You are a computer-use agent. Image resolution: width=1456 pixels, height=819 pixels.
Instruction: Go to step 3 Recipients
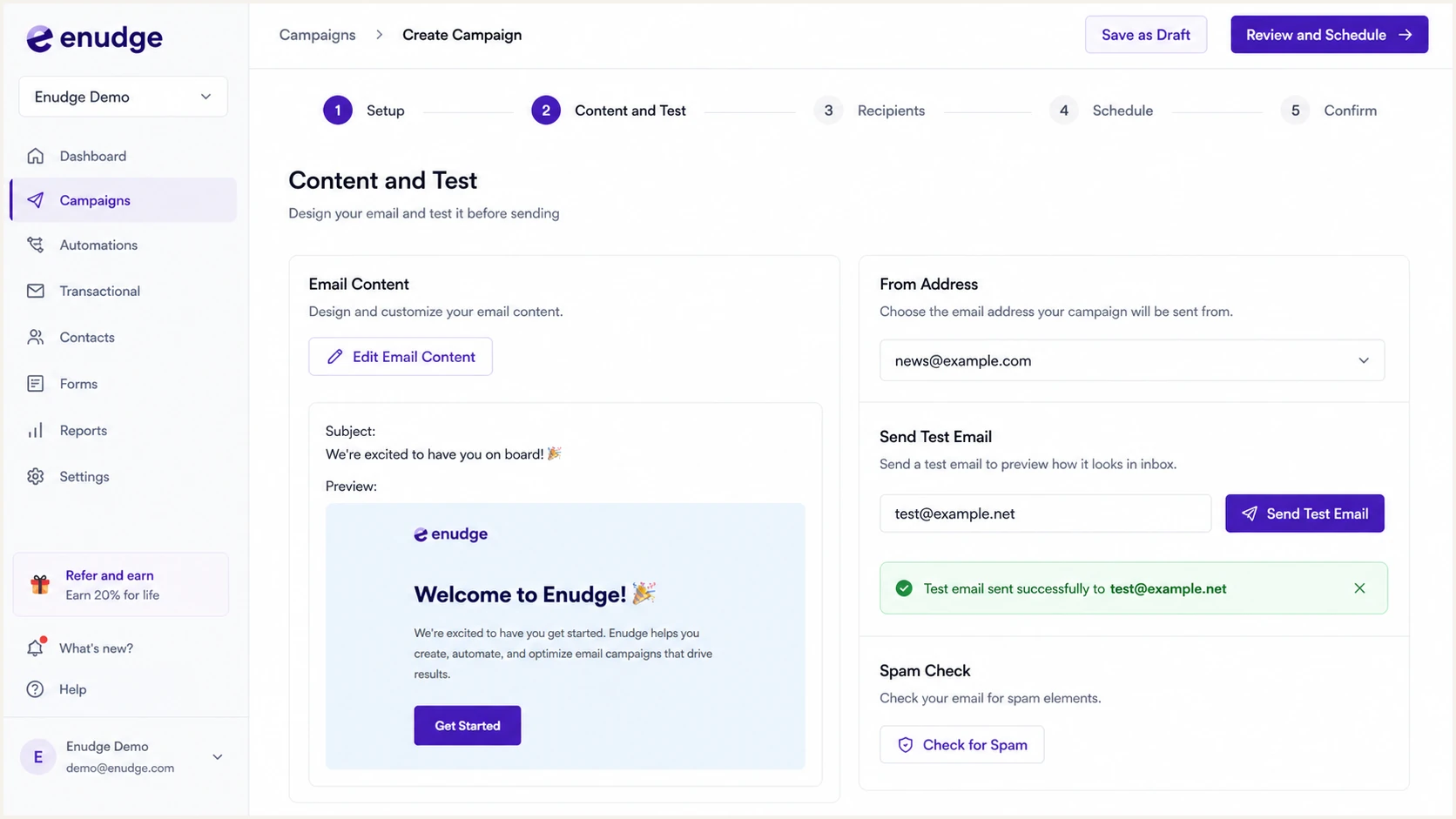(x=870, y=111)
